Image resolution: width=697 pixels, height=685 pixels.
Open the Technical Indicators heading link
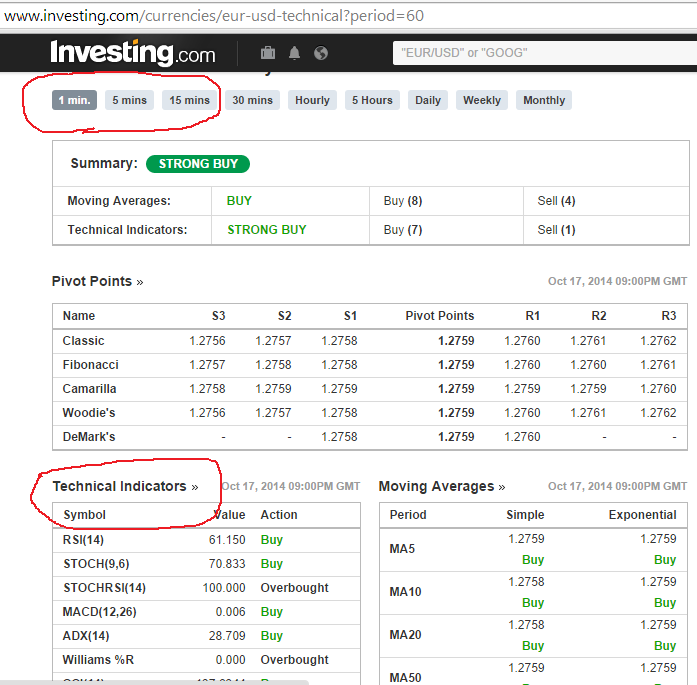[x=125, y=486]
